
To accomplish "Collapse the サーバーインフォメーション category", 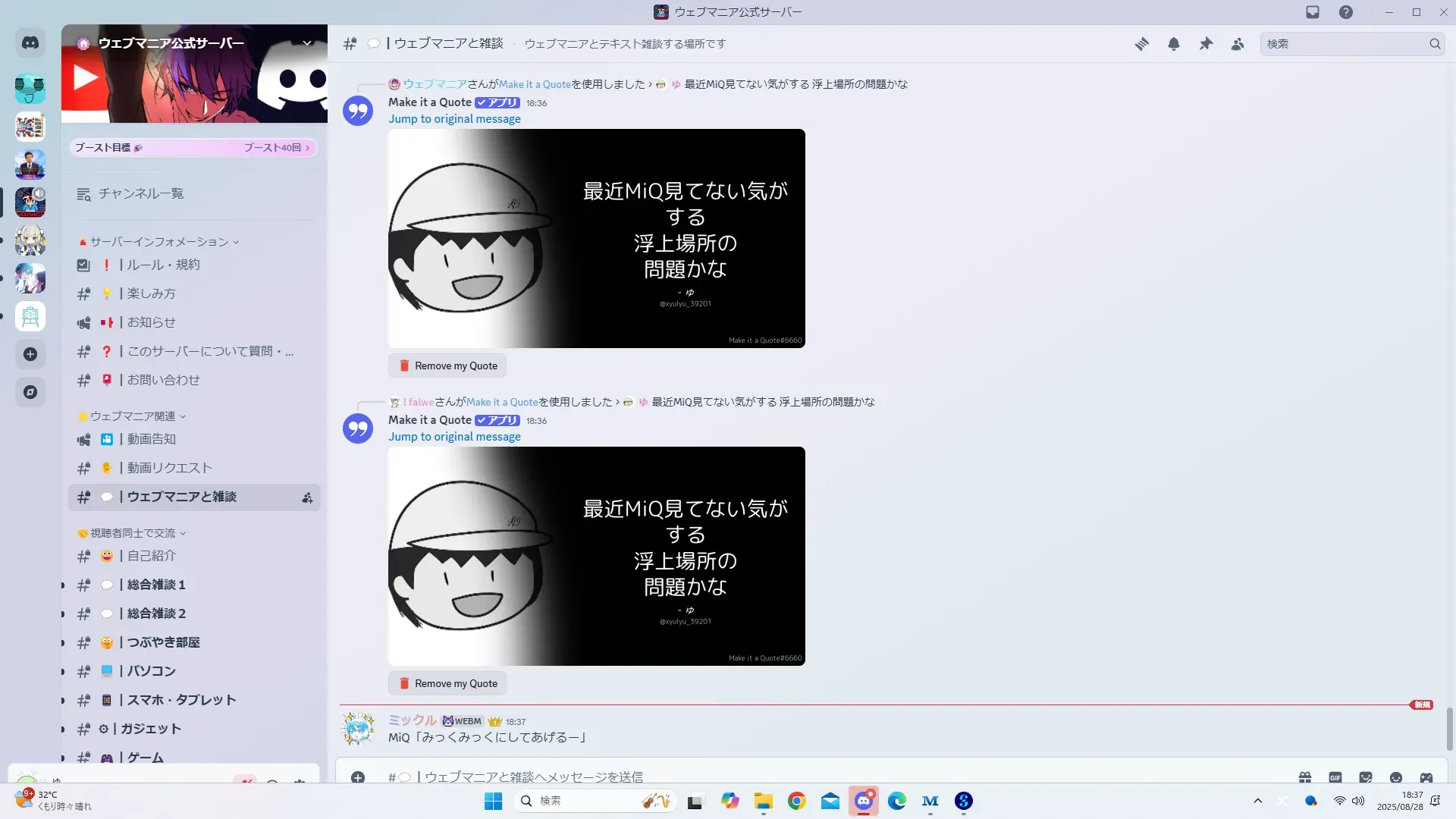I will (159, 242).
